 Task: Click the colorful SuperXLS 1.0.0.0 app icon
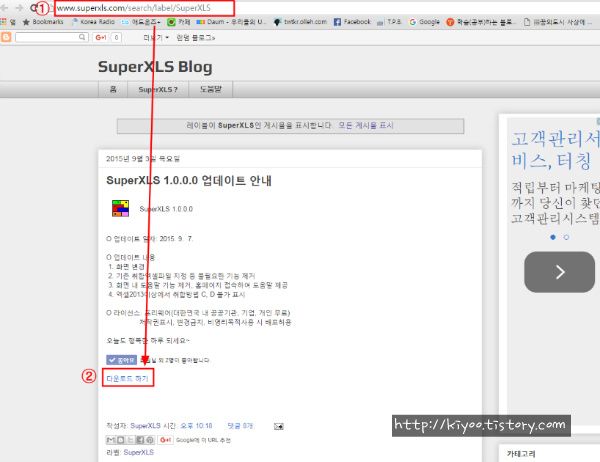(x=120, y=208)
